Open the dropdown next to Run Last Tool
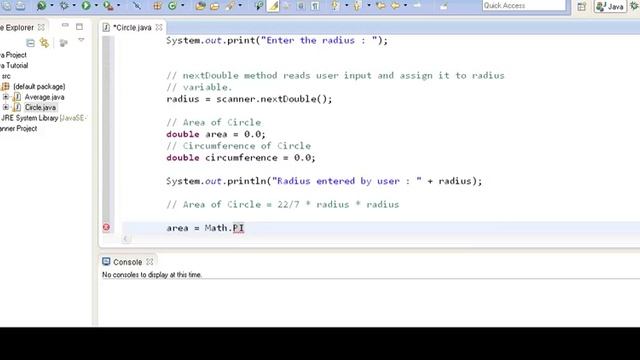 118,5
